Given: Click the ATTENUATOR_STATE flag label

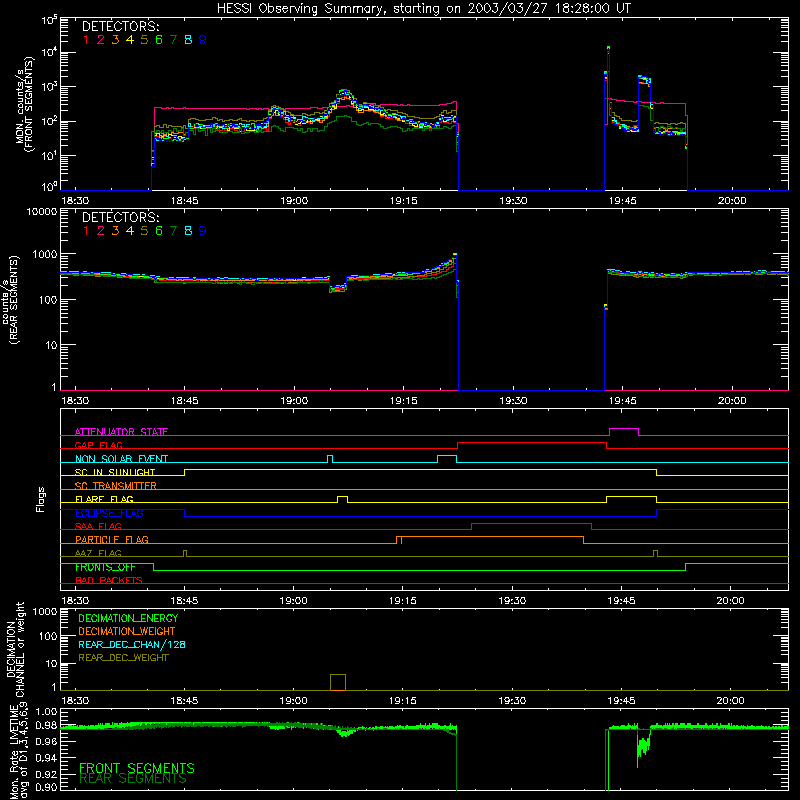Looking at the screenshot, I should coord(121,432).
